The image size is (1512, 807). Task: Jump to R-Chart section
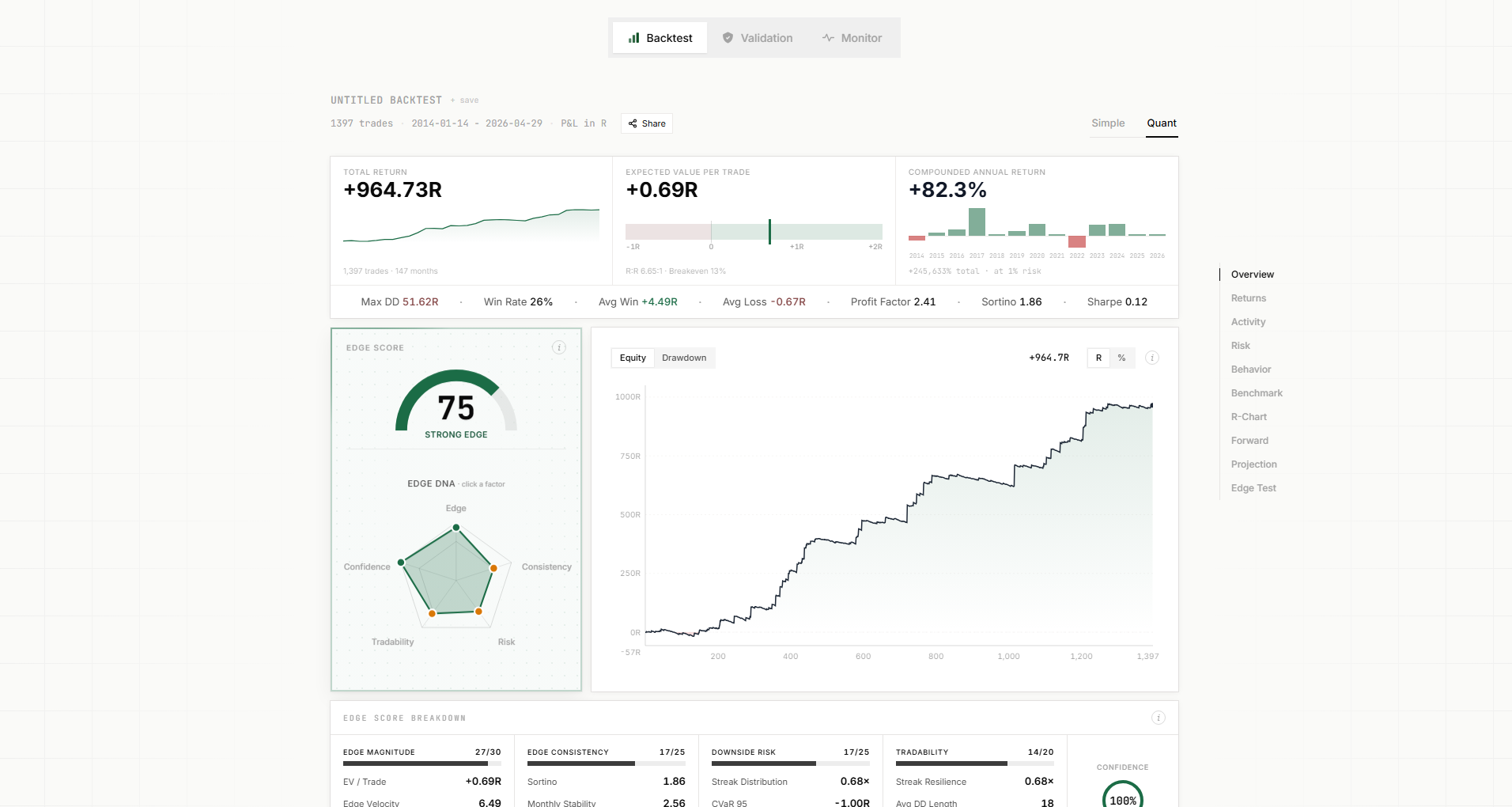click(1249, 417)
